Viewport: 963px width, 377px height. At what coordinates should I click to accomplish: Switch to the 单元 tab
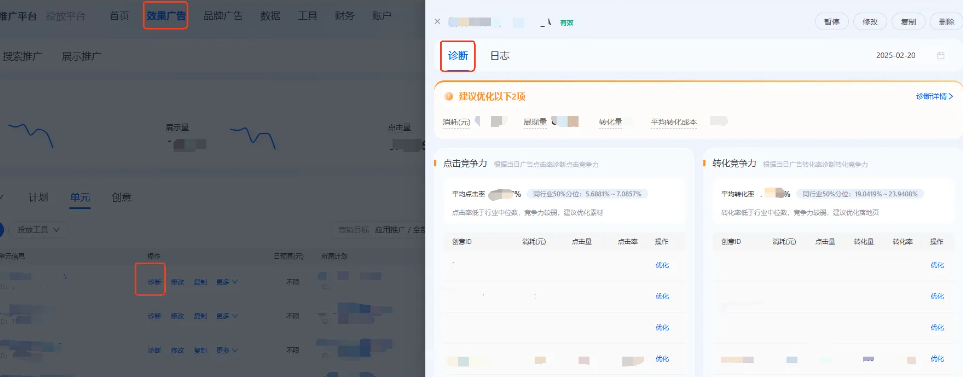(x=80, y=198)
